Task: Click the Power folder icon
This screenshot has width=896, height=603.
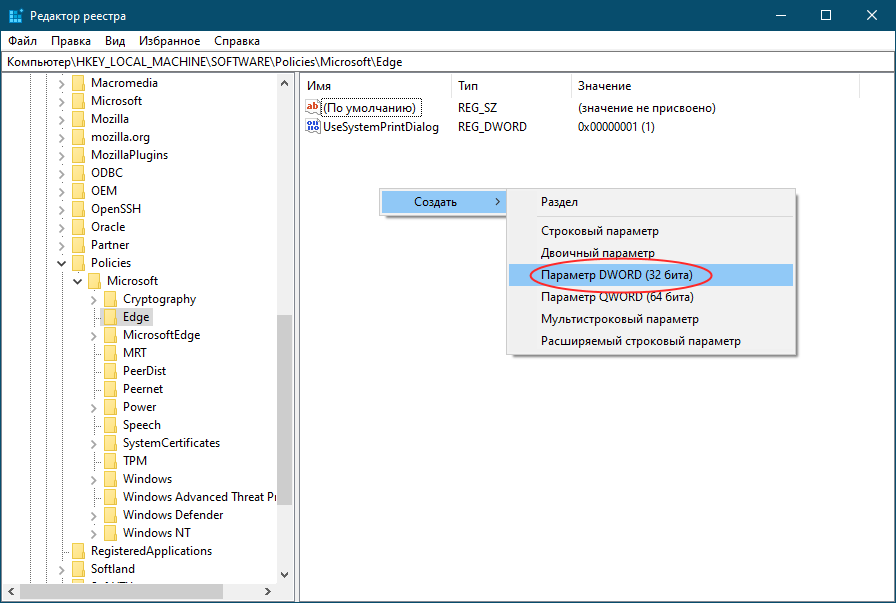Action: tap(111, 408)
